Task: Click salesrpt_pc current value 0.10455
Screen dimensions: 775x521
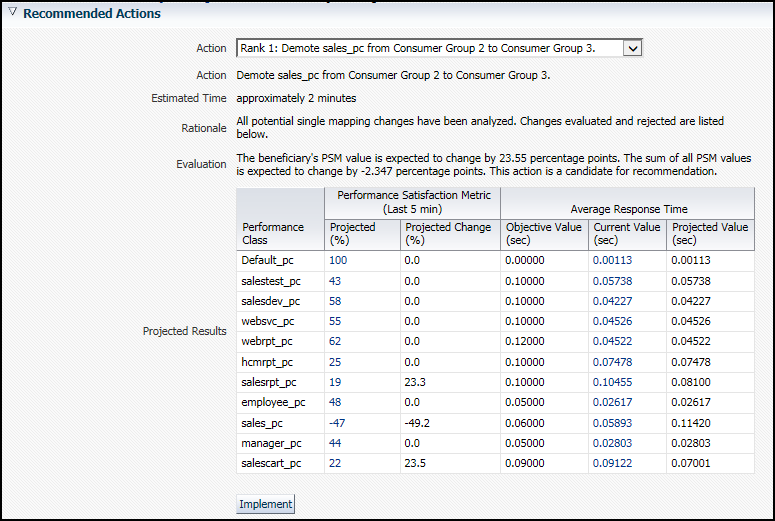Action: 610,382
